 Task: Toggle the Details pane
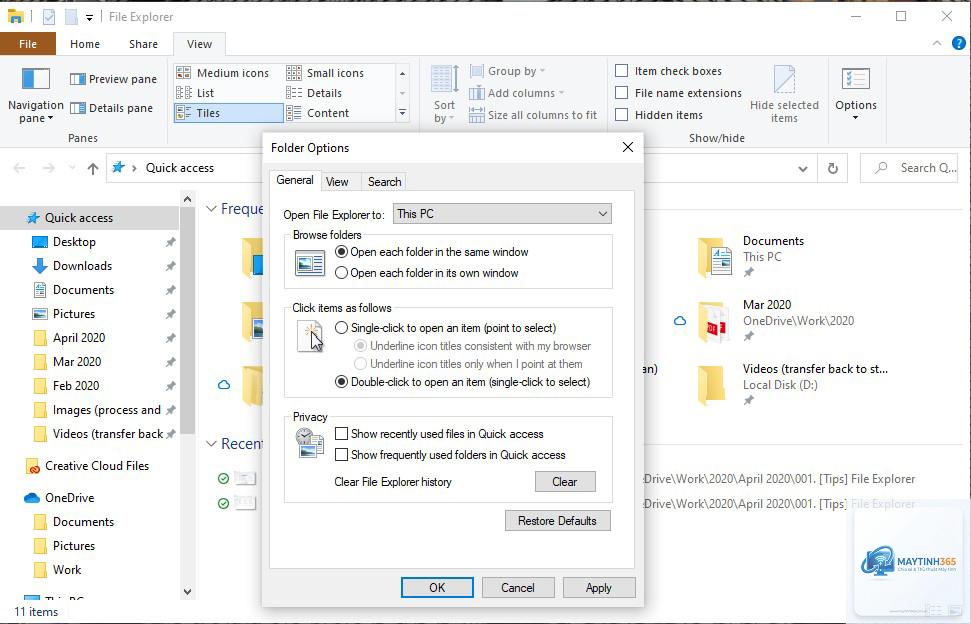111,108
